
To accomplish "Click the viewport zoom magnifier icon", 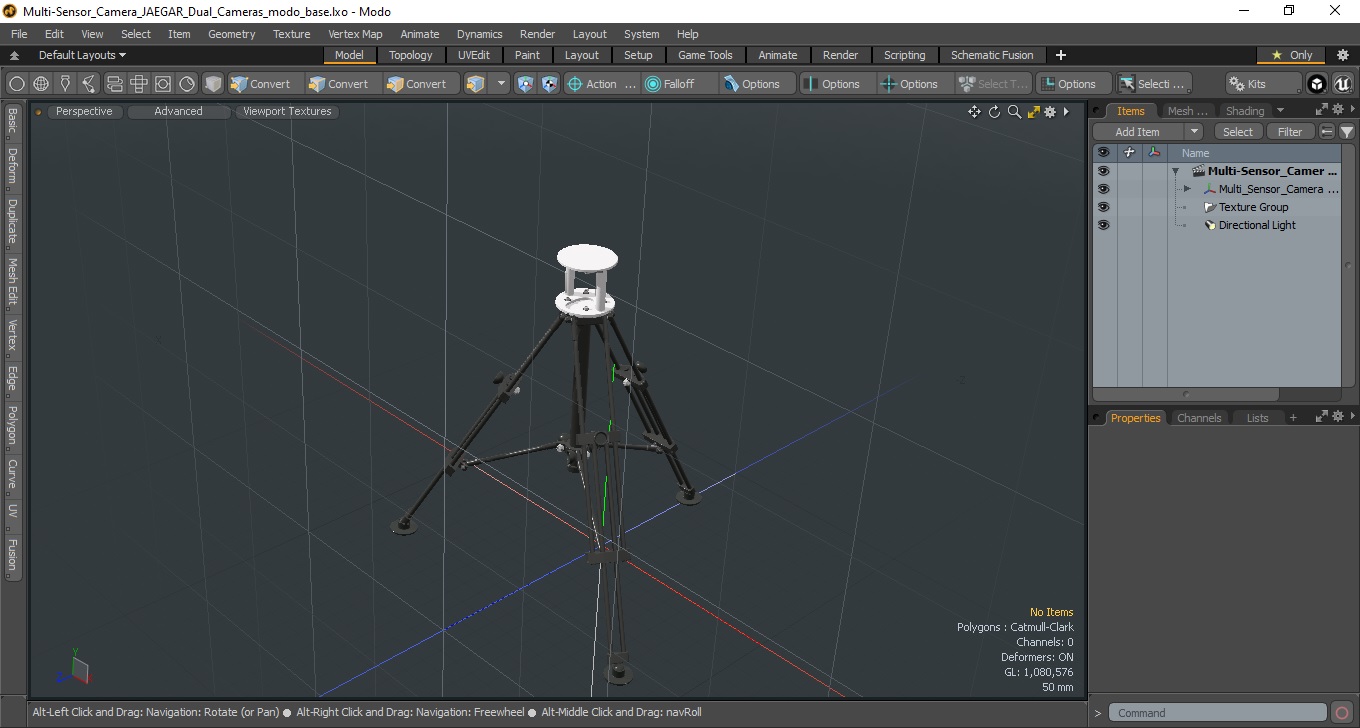I will (x=1014, y=112).
